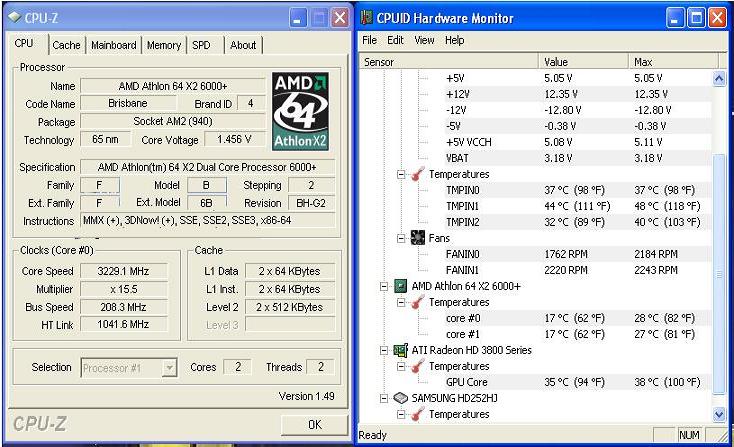Switch to the Memory tab
734x447 pixels.
(x=163, y=45)
